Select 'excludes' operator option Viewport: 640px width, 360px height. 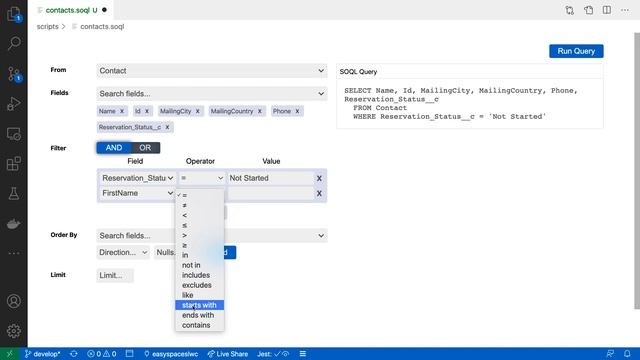pyautogui.click(x=200, y=285)
